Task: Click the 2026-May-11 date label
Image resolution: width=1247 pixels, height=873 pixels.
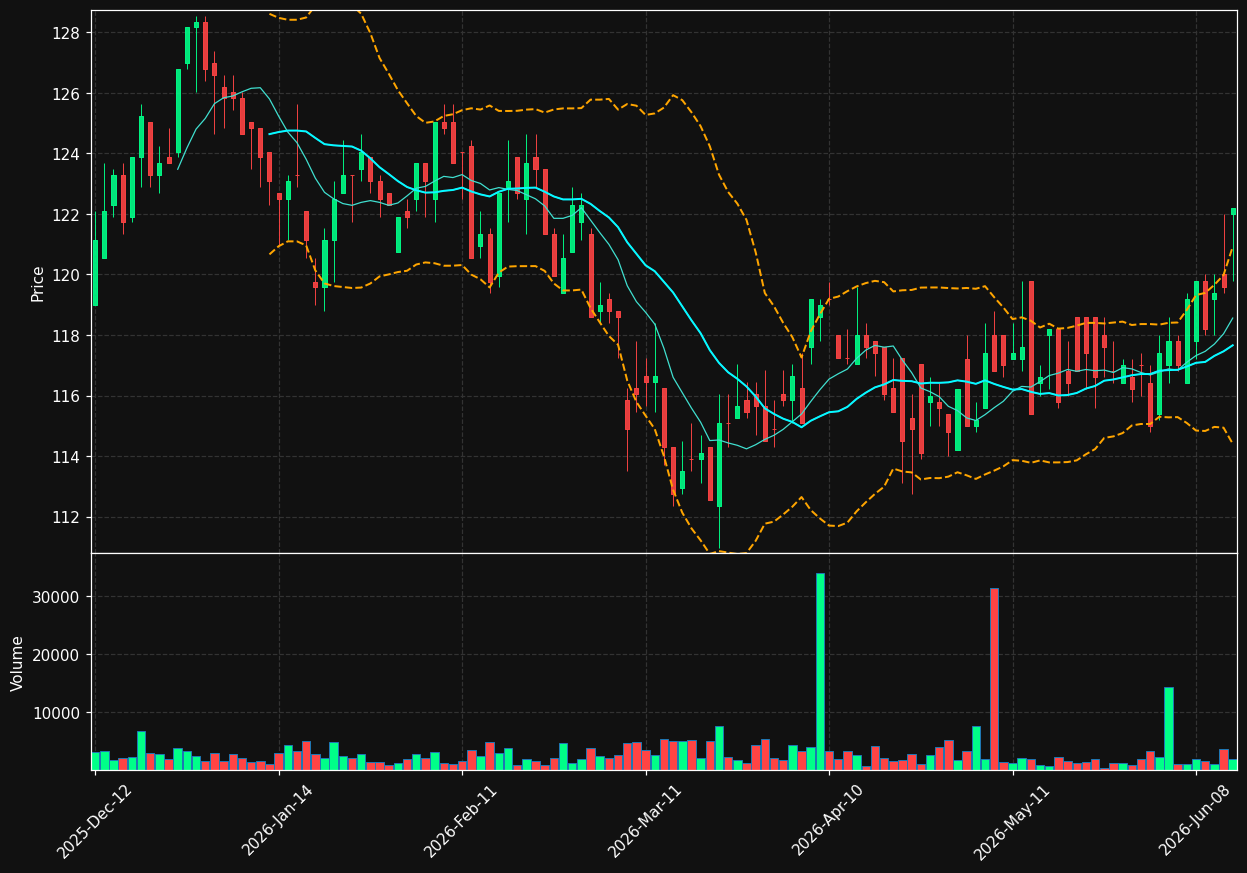Action: pyautogui.click(x=1012, y=820)
